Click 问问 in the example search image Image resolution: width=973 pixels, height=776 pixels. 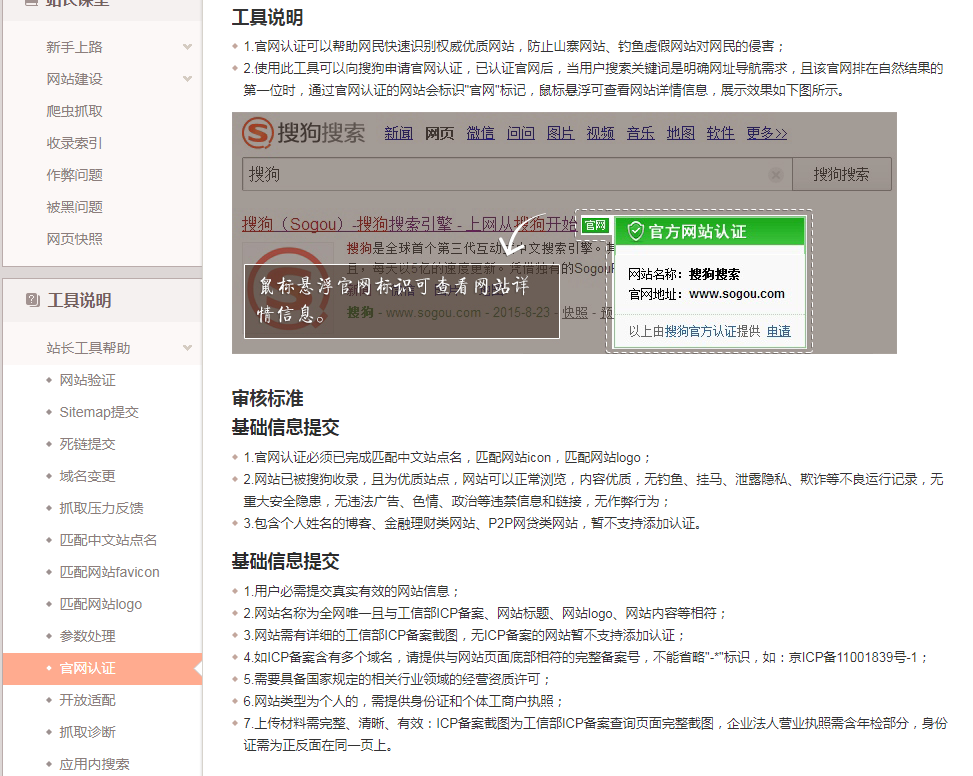coord(521,133)
